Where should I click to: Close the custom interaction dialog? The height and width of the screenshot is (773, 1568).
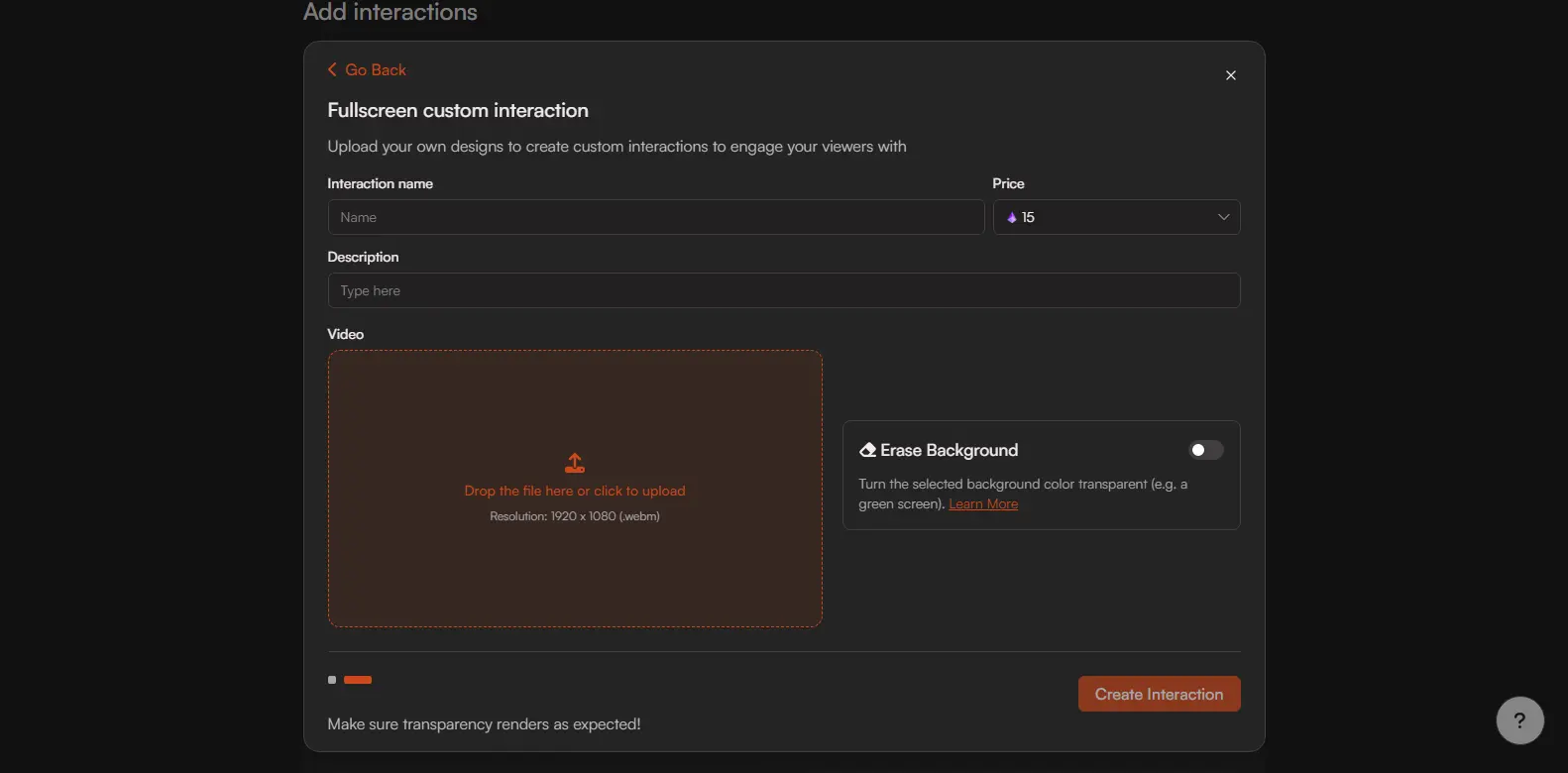1230,75
